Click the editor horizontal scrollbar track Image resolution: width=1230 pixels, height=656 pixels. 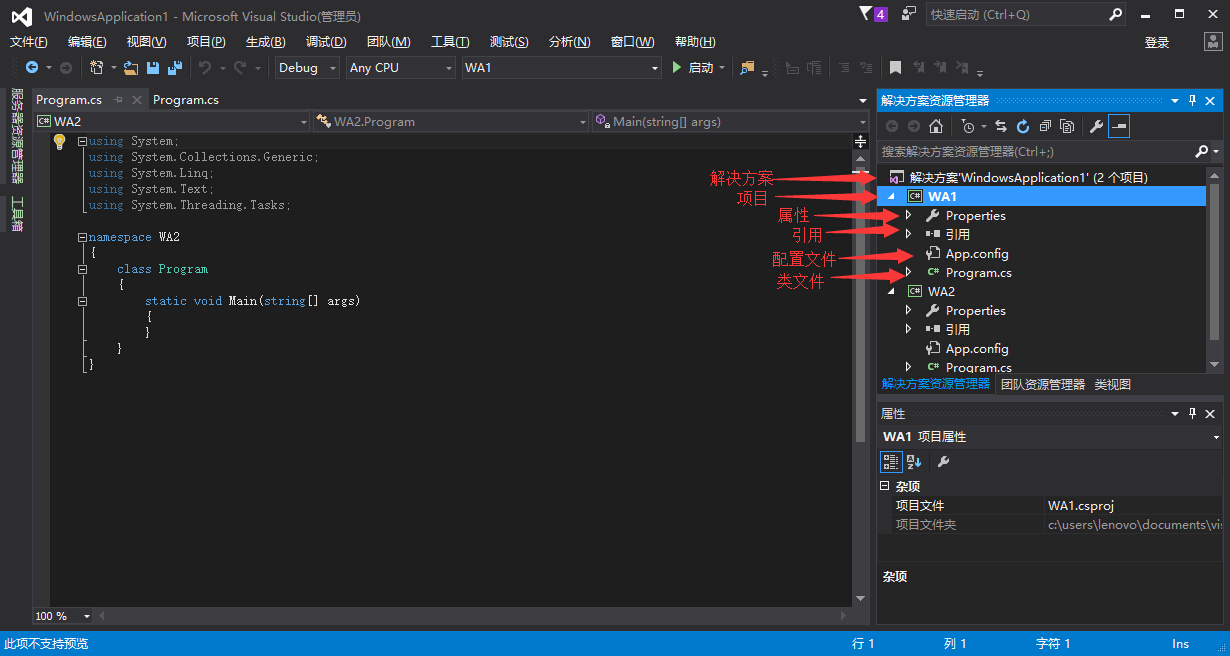(475, 616)
